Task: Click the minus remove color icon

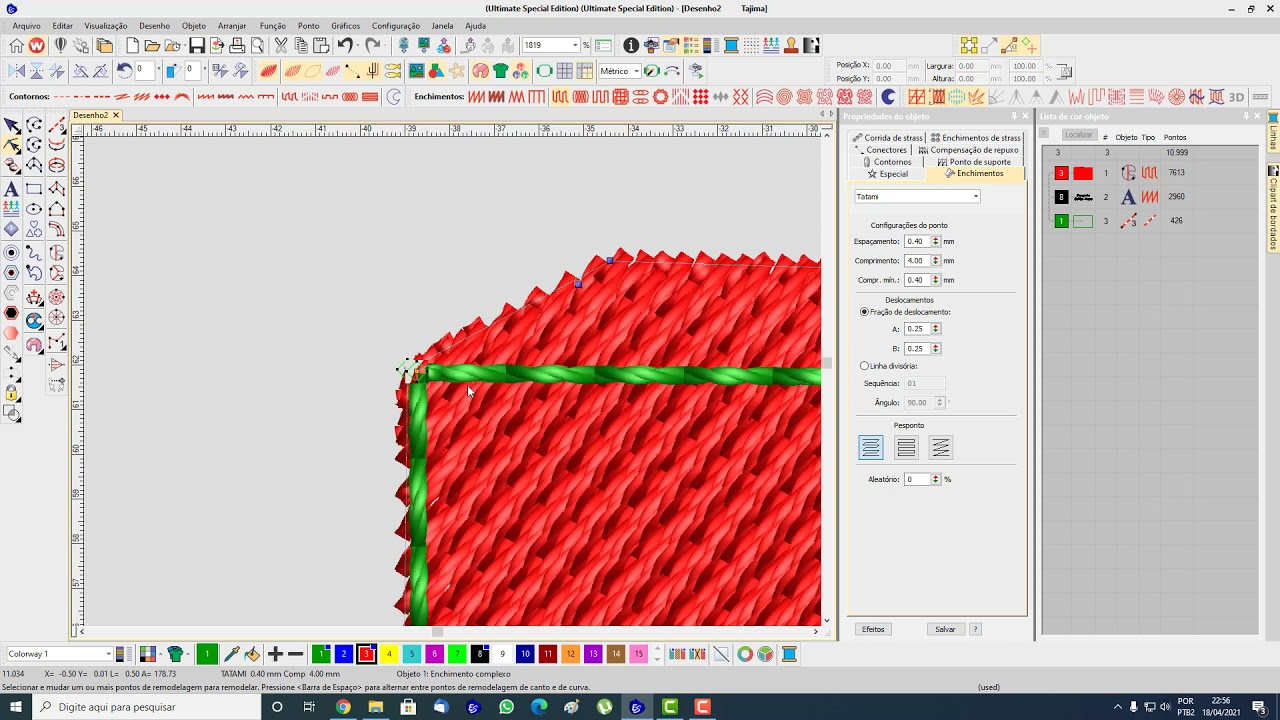Action: click(296, 654)
